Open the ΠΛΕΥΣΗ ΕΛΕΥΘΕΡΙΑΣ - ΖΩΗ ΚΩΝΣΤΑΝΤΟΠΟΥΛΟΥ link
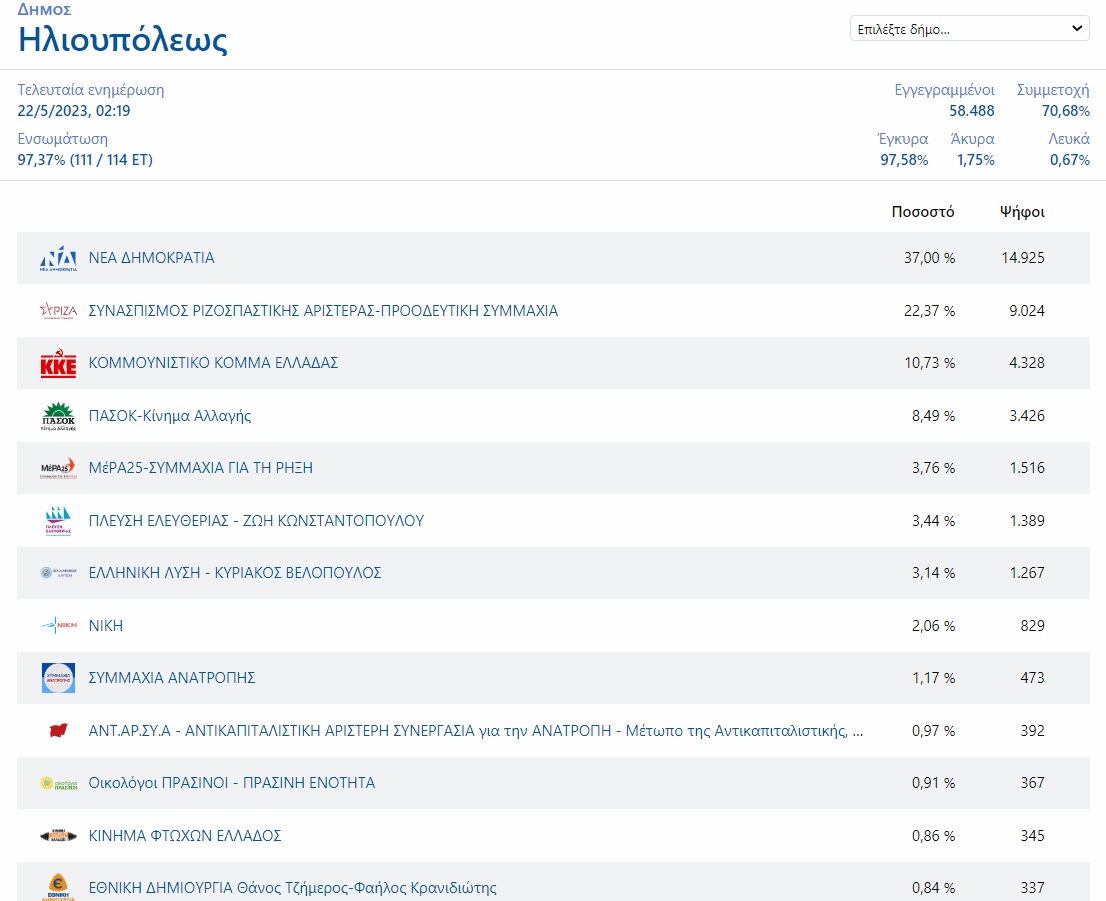1106x901 pixels. pyautogui.click(x=256, y=521)
